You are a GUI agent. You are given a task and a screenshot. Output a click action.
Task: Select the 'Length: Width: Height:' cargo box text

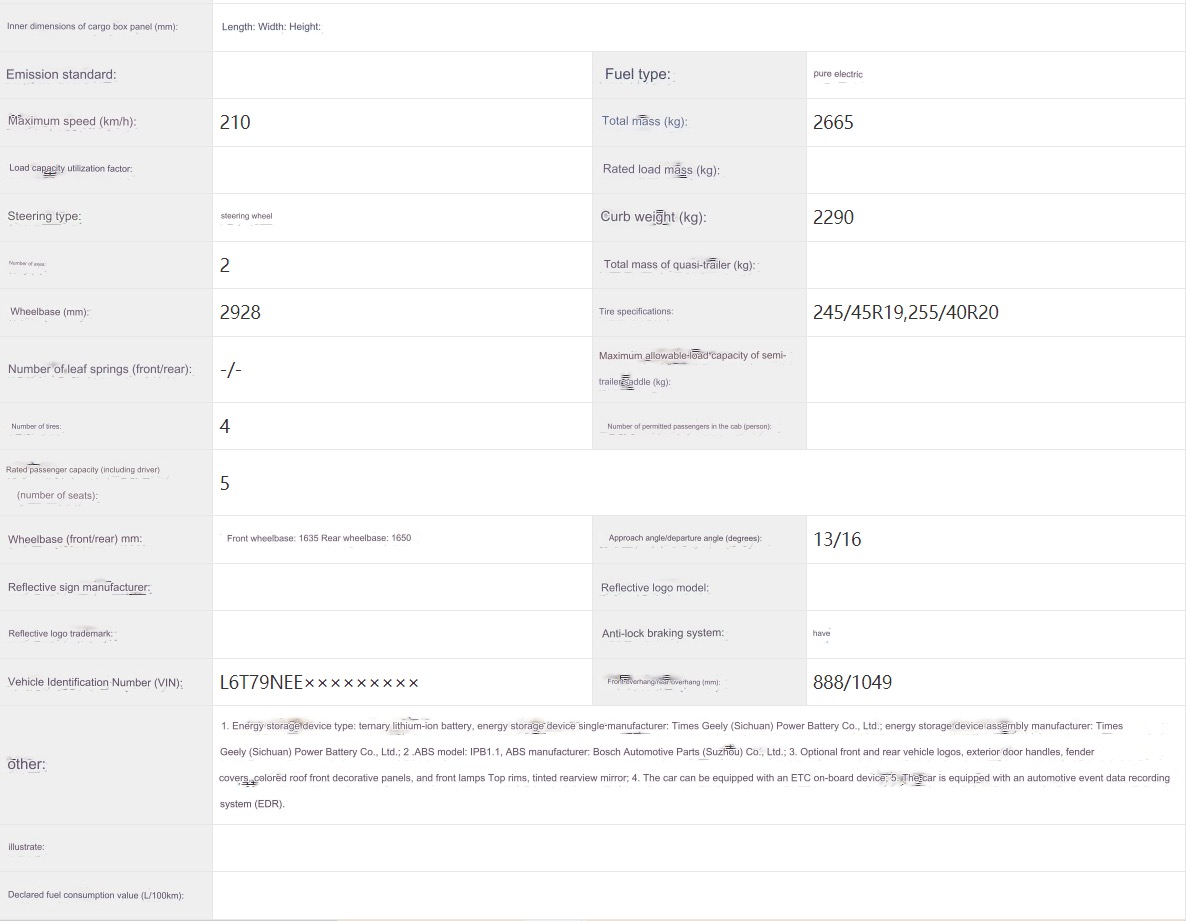point(271,27)
